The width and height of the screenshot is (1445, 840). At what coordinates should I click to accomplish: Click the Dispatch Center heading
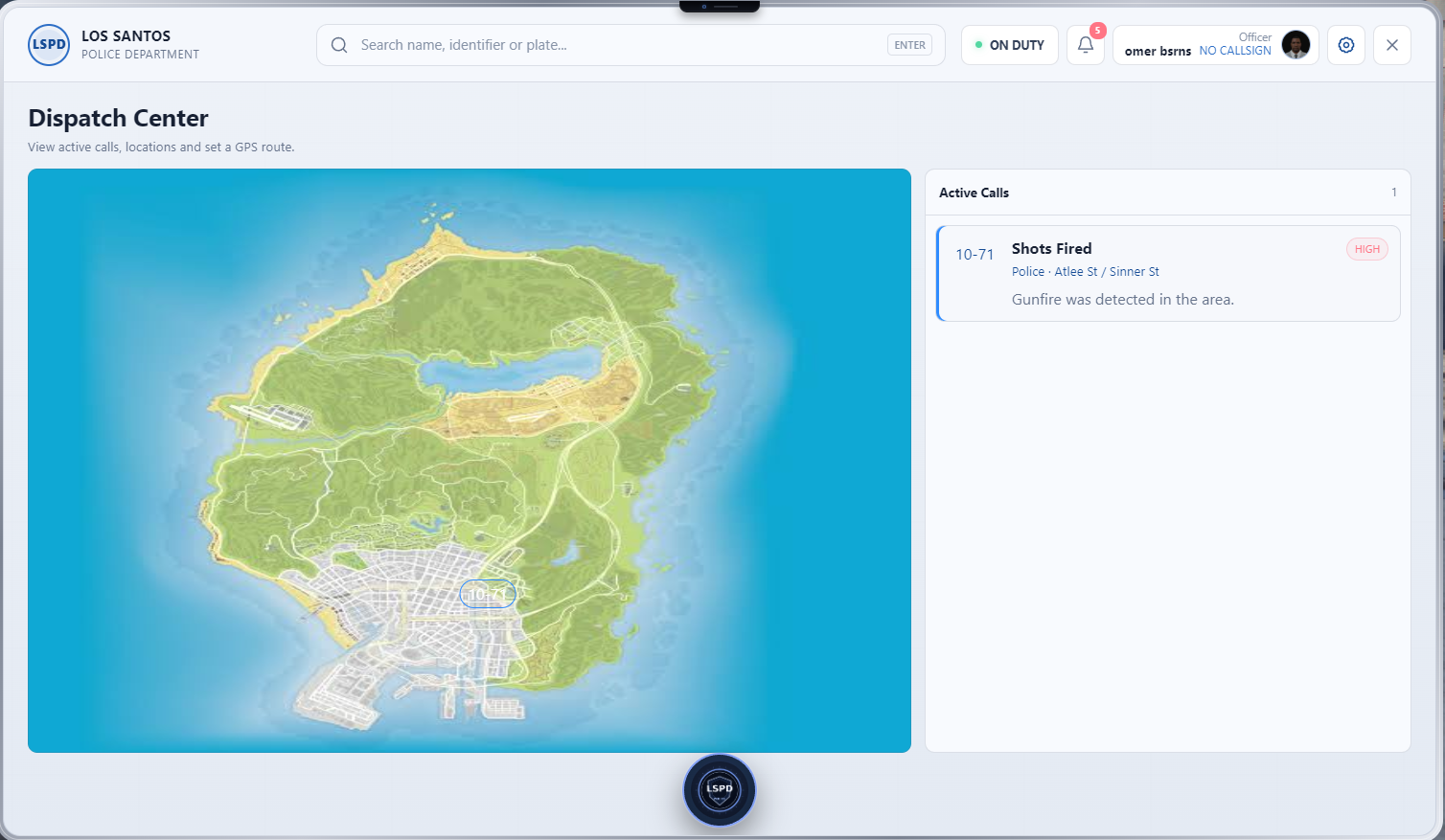118,118
